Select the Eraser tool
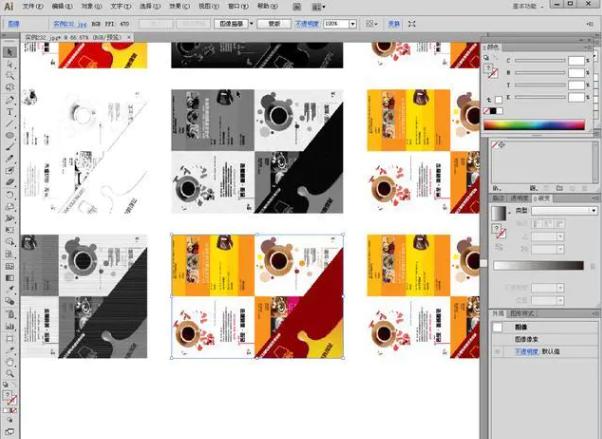 coord(10,182)
